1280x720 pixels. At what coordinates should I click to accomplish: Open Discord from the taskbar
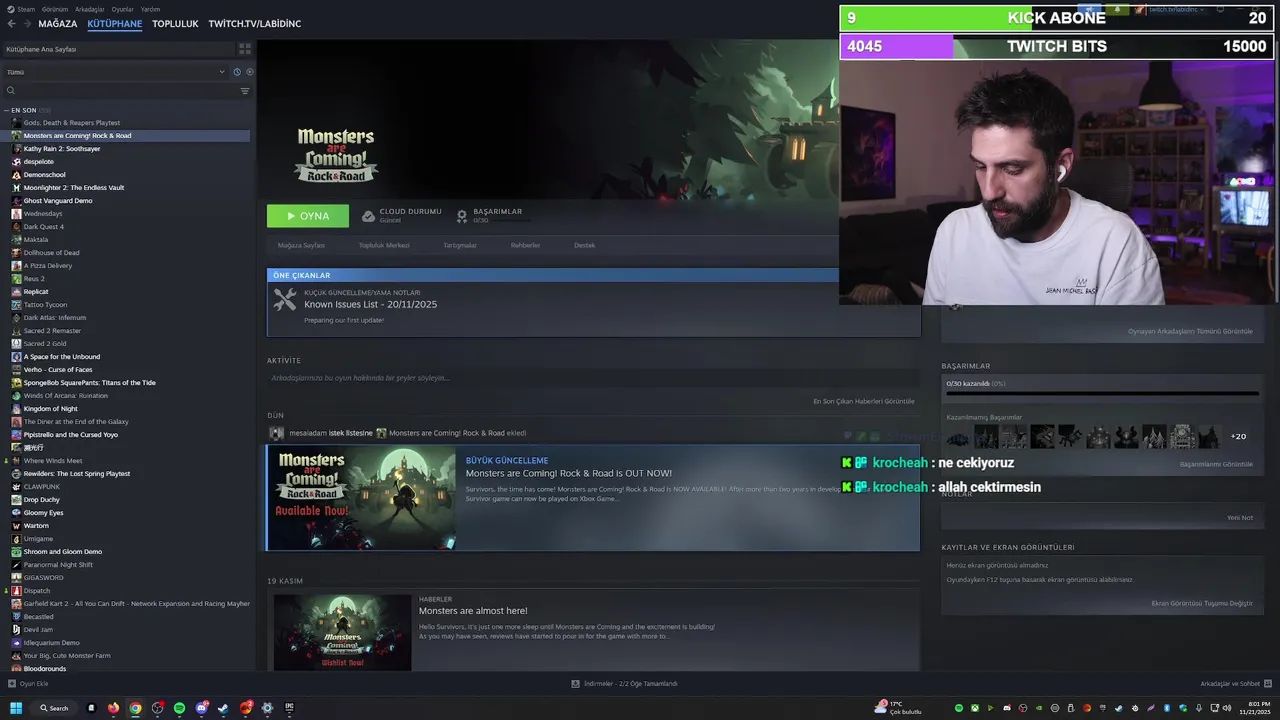(x=201, y=708)
